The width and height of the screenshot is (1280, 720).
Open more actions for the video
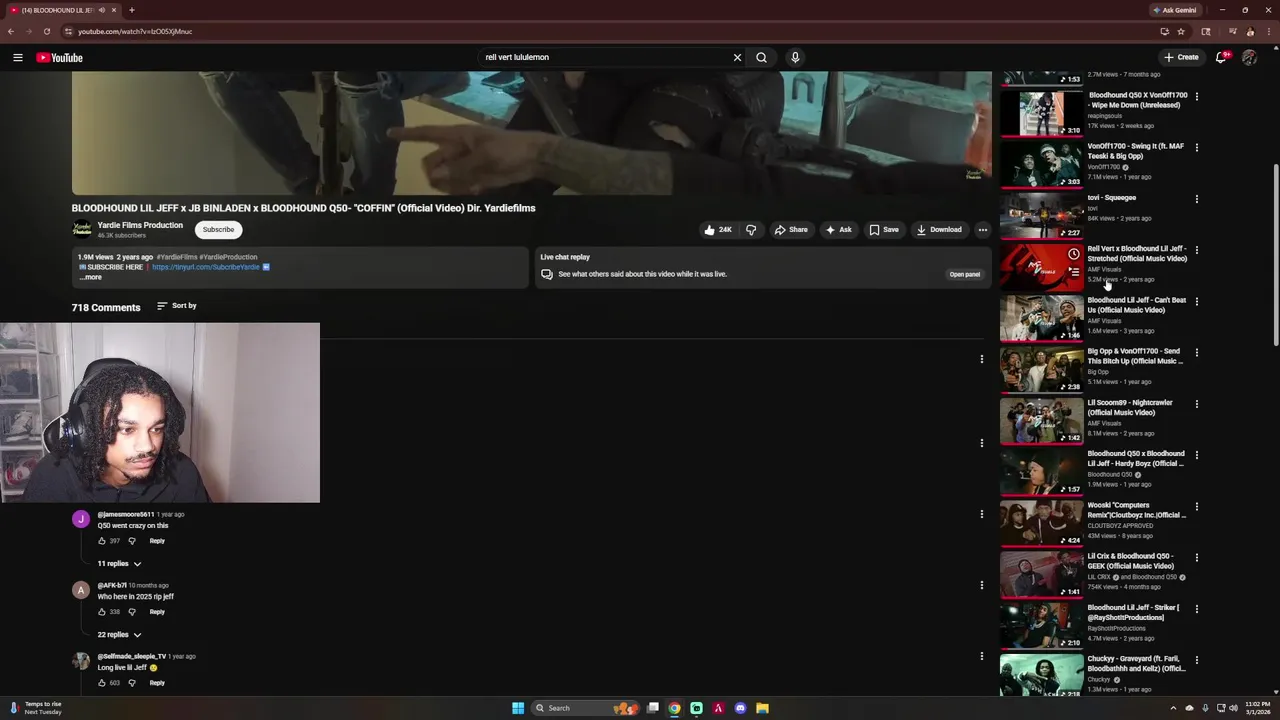point(982,230)
